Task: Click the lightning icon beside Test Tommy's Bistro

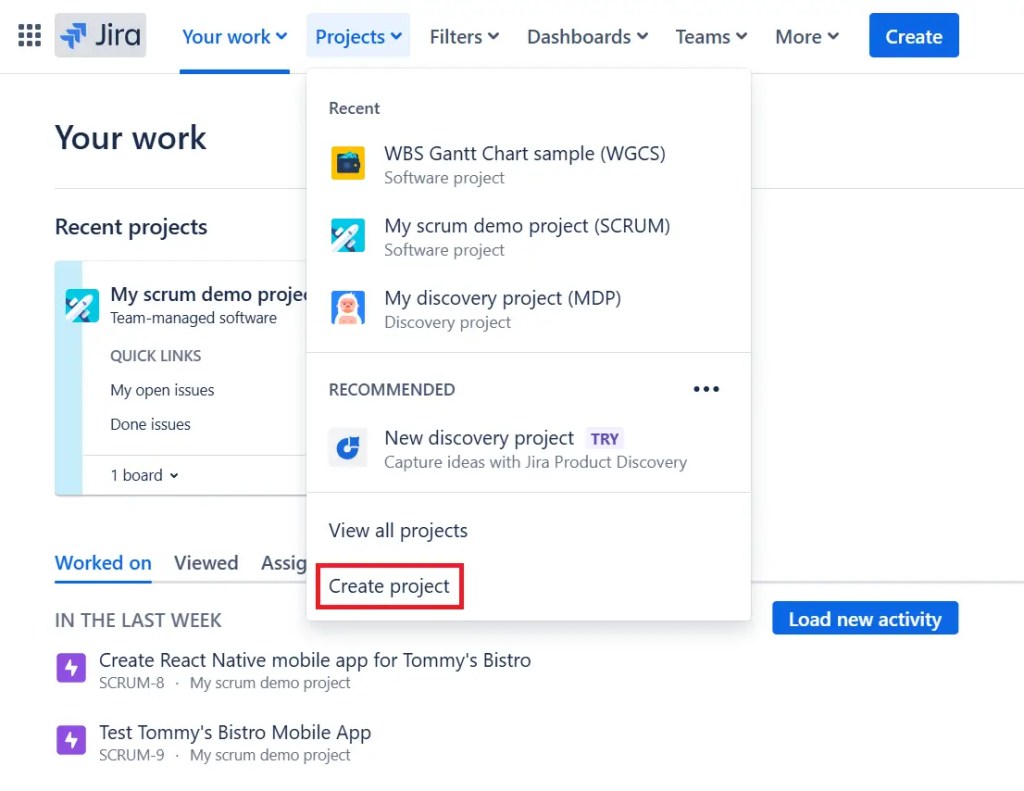Action: click(x=71, y=740)
